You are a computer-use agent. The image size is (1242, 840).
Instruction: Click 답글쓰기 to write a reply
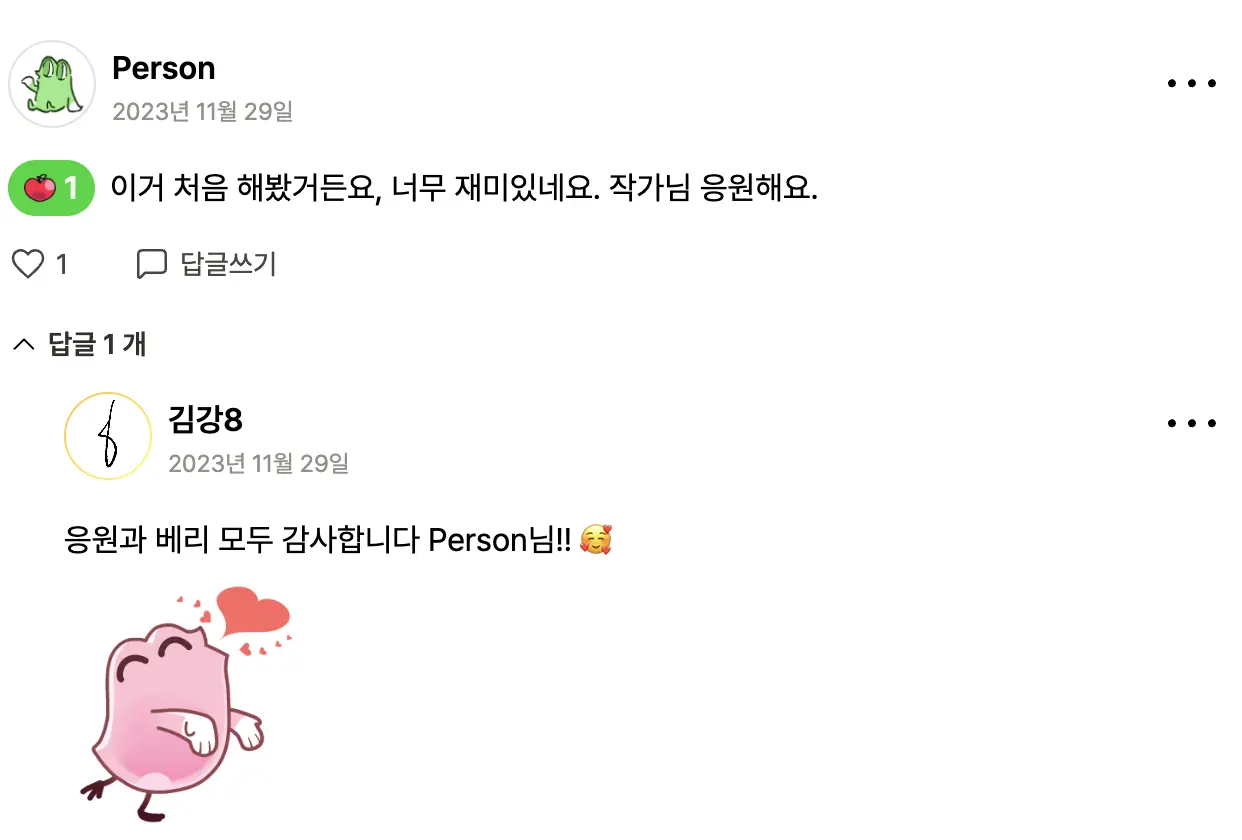[x=228, y=264]
